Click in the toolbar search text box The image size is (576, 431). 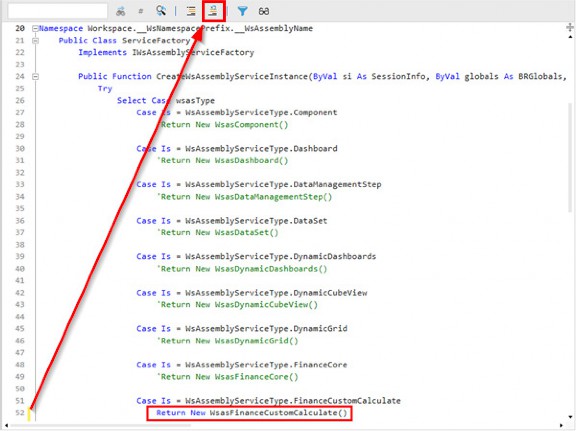pyautogui.click(x=58, y=11)
